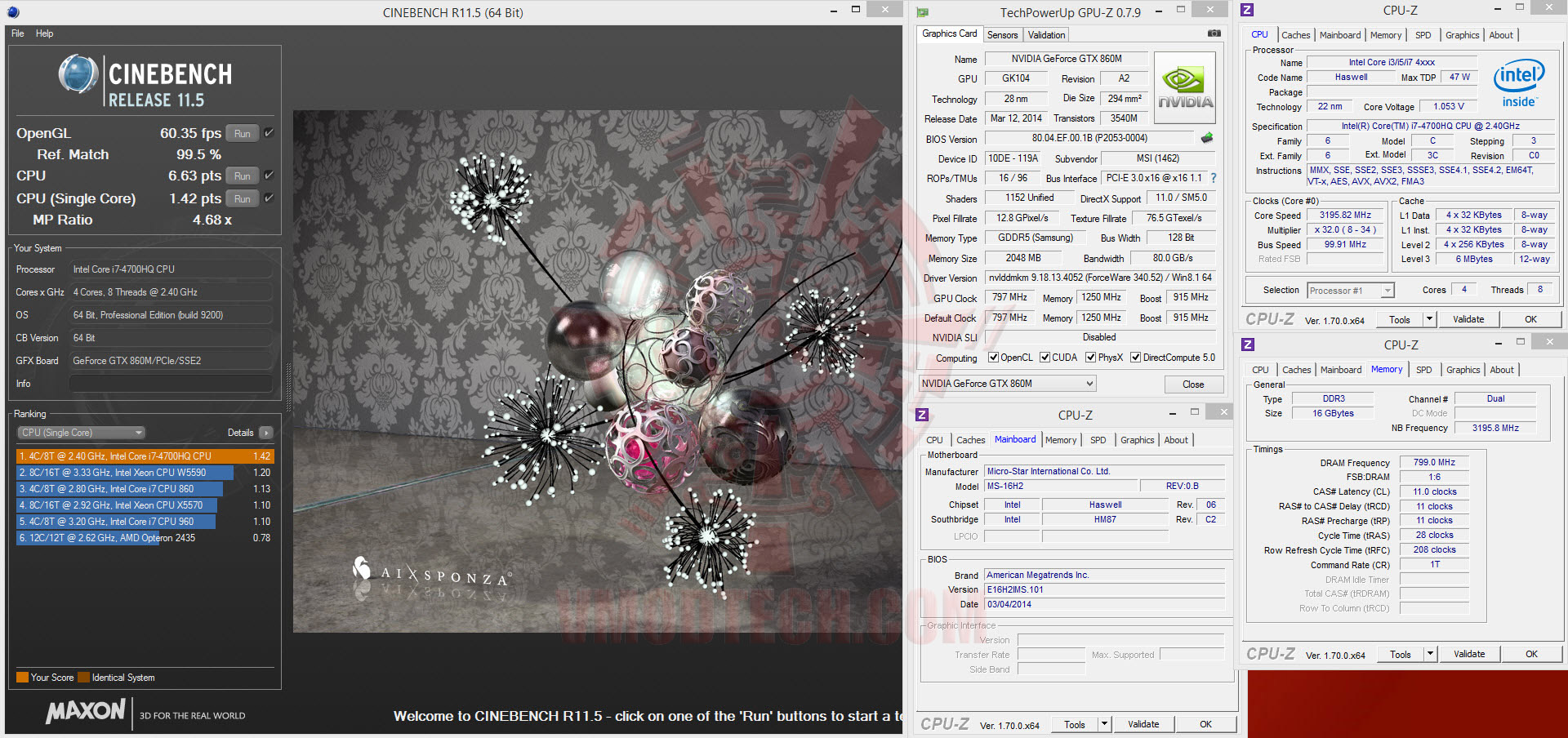Click the GFX Board field GeForce GTX 860M/PCIe/SSE2

(x=171, y=361)
